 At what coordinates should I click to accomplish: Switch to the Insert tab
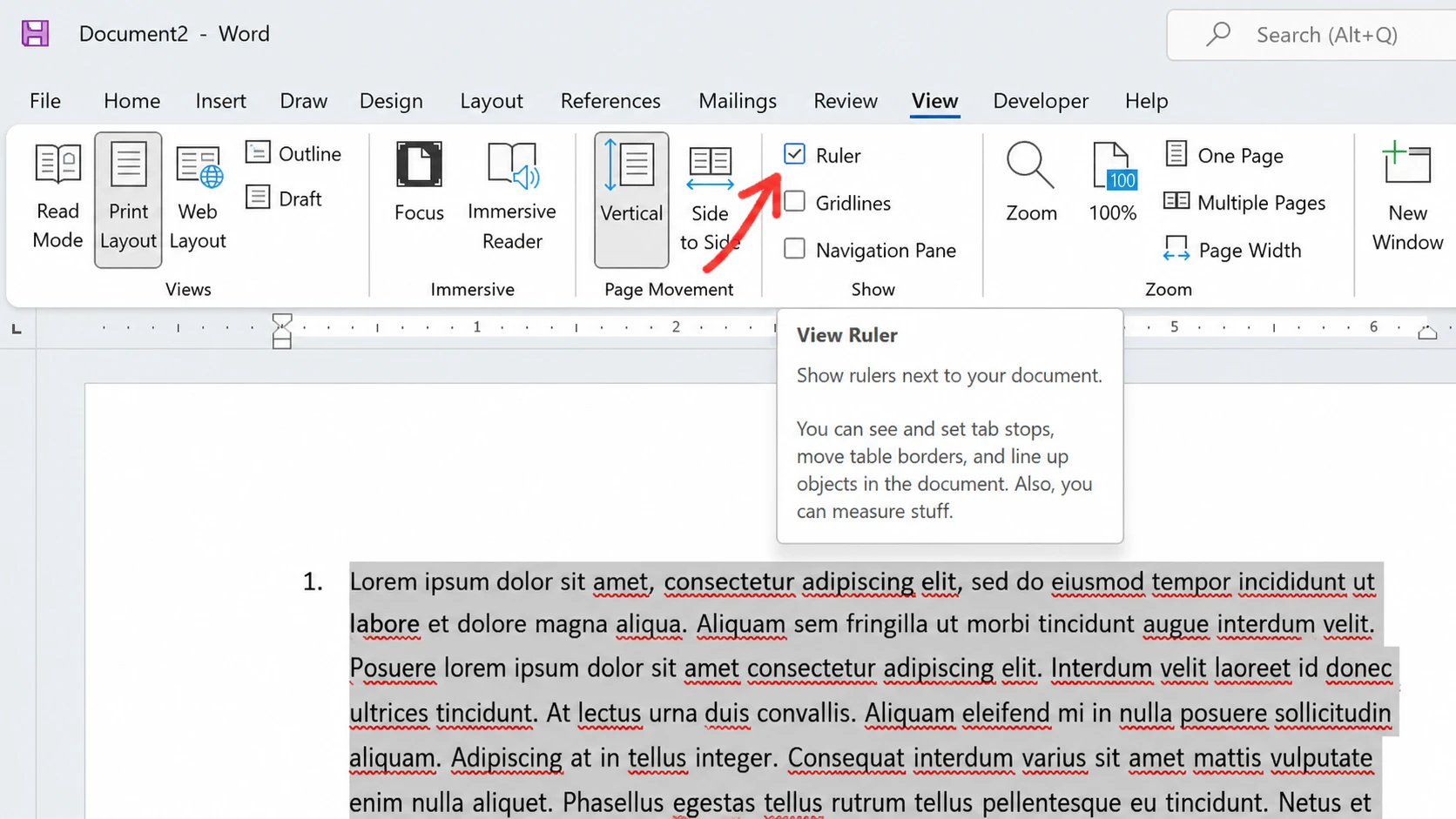click(220, 101)
